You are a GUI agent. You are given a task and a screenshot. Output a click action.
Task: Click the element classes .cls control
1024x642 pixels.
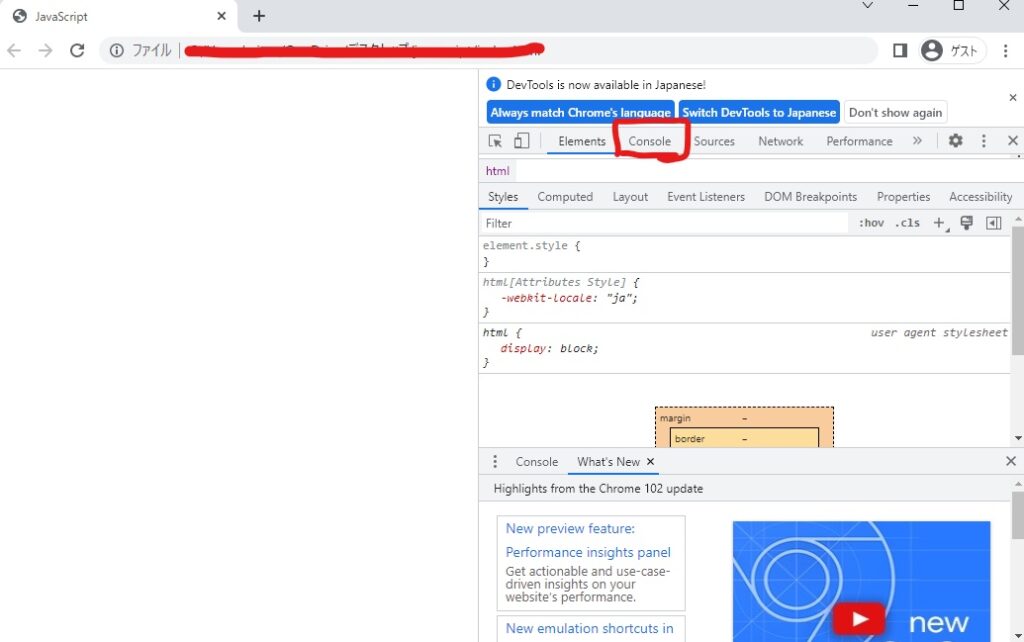click(907, 223)
